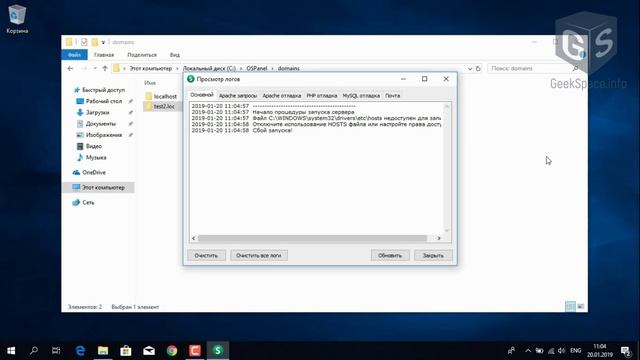Select Изображения in sidebar
This screenshot has width=640, height=360.
point(104,135)
